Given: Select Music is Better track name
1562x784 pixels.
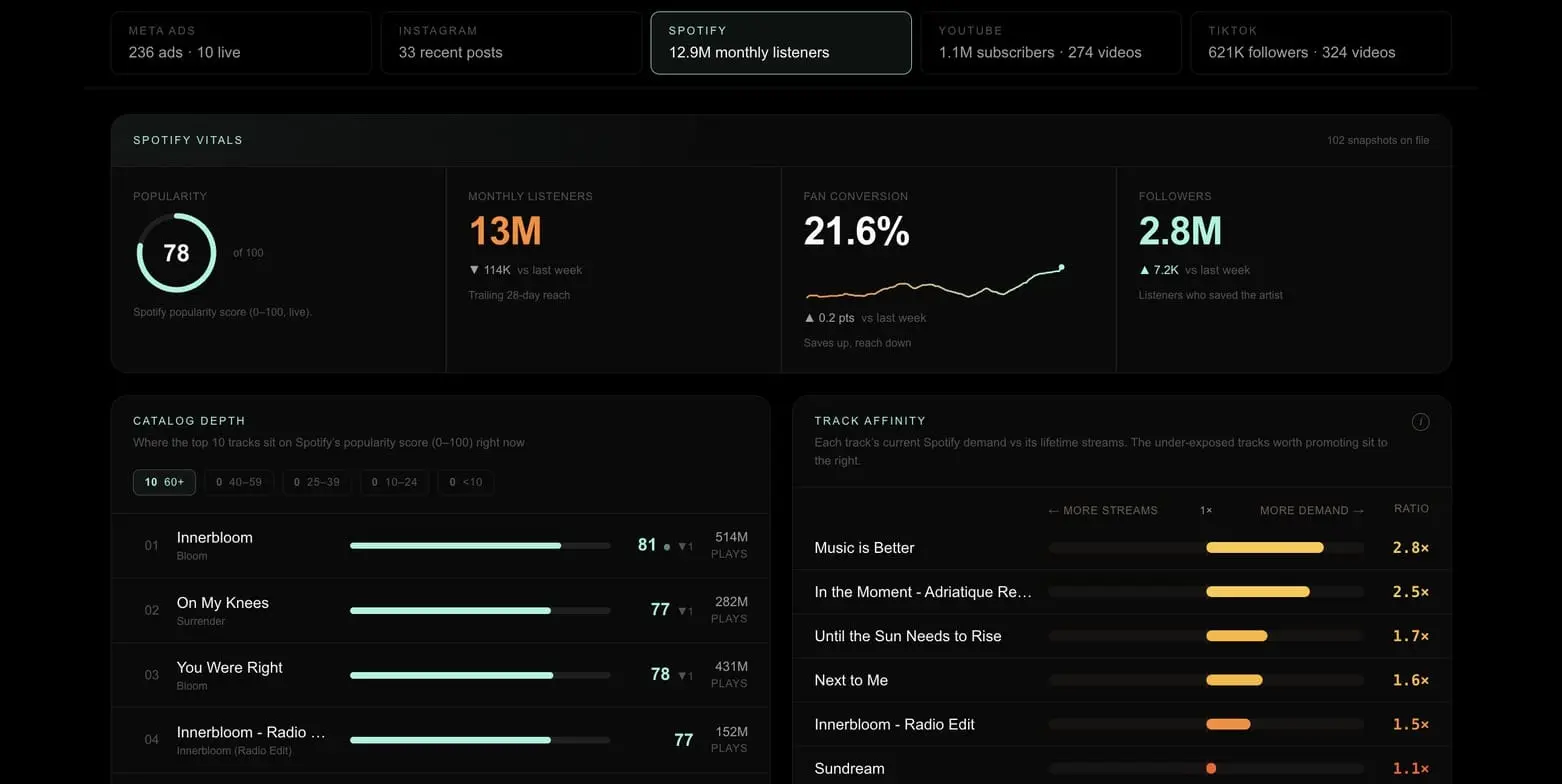Looking at the screenshot, I should point(865,548).
